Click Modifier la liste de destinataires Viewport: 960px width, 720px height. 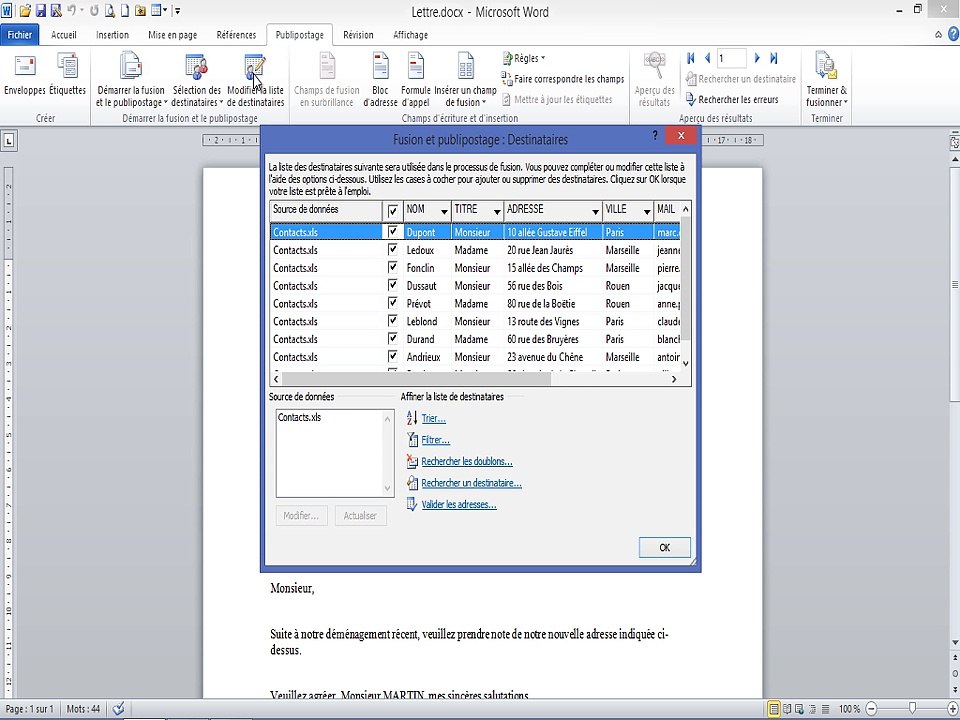255,80
